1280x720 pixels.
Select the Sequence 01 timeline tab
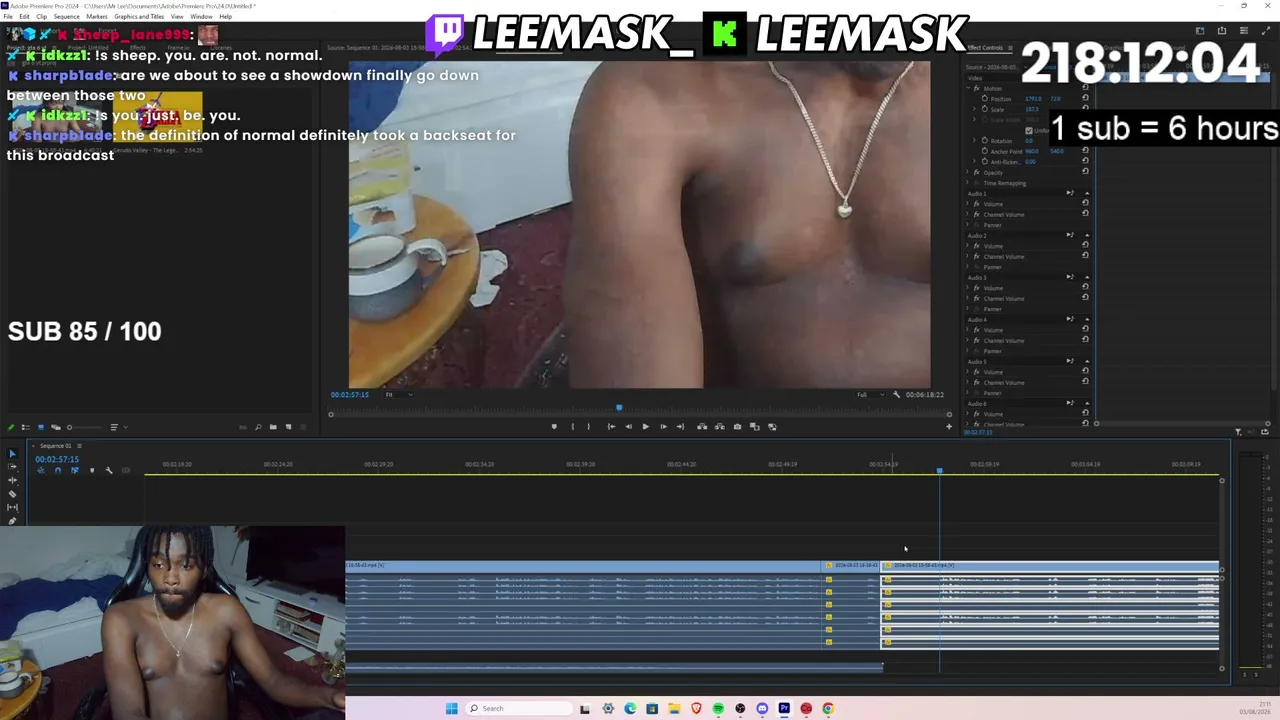(55, 446)
